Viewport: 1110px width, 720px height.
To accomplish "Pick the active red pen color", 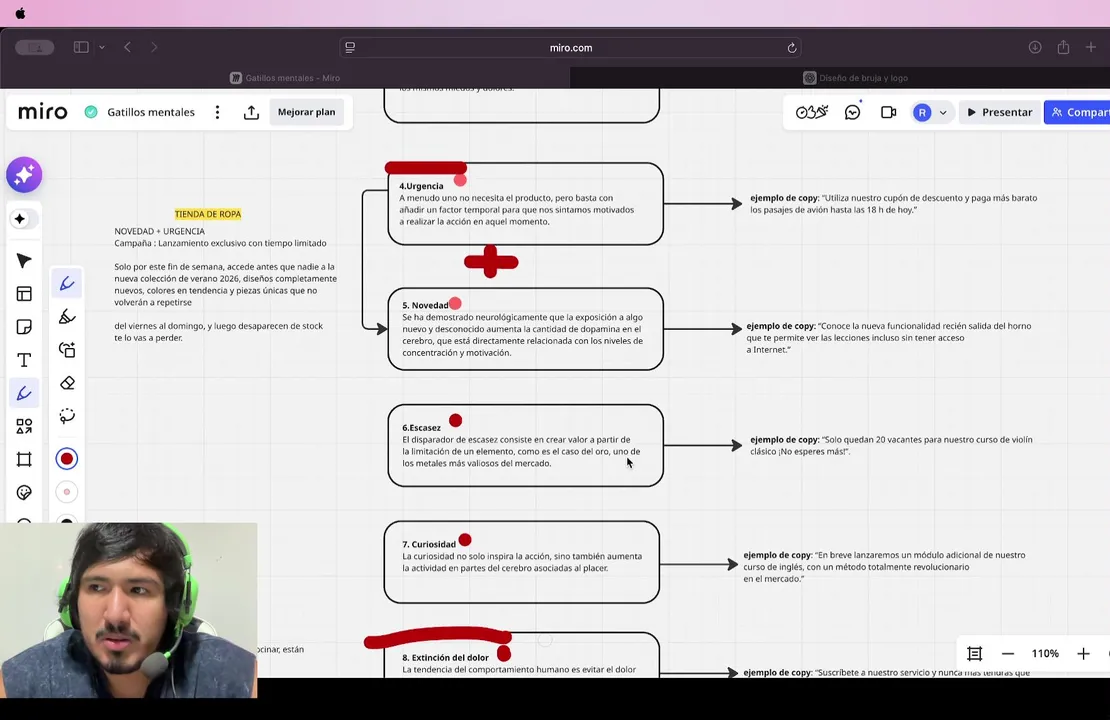I will coord(67,459).
